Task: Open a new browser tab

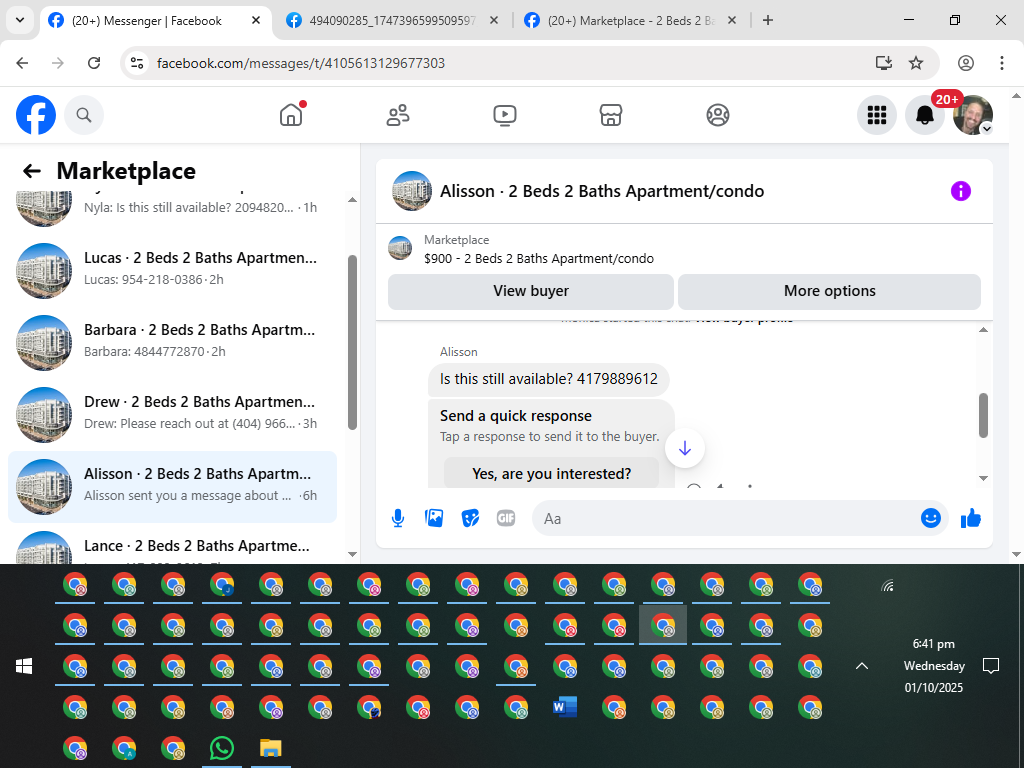Action: click(768, 21)
